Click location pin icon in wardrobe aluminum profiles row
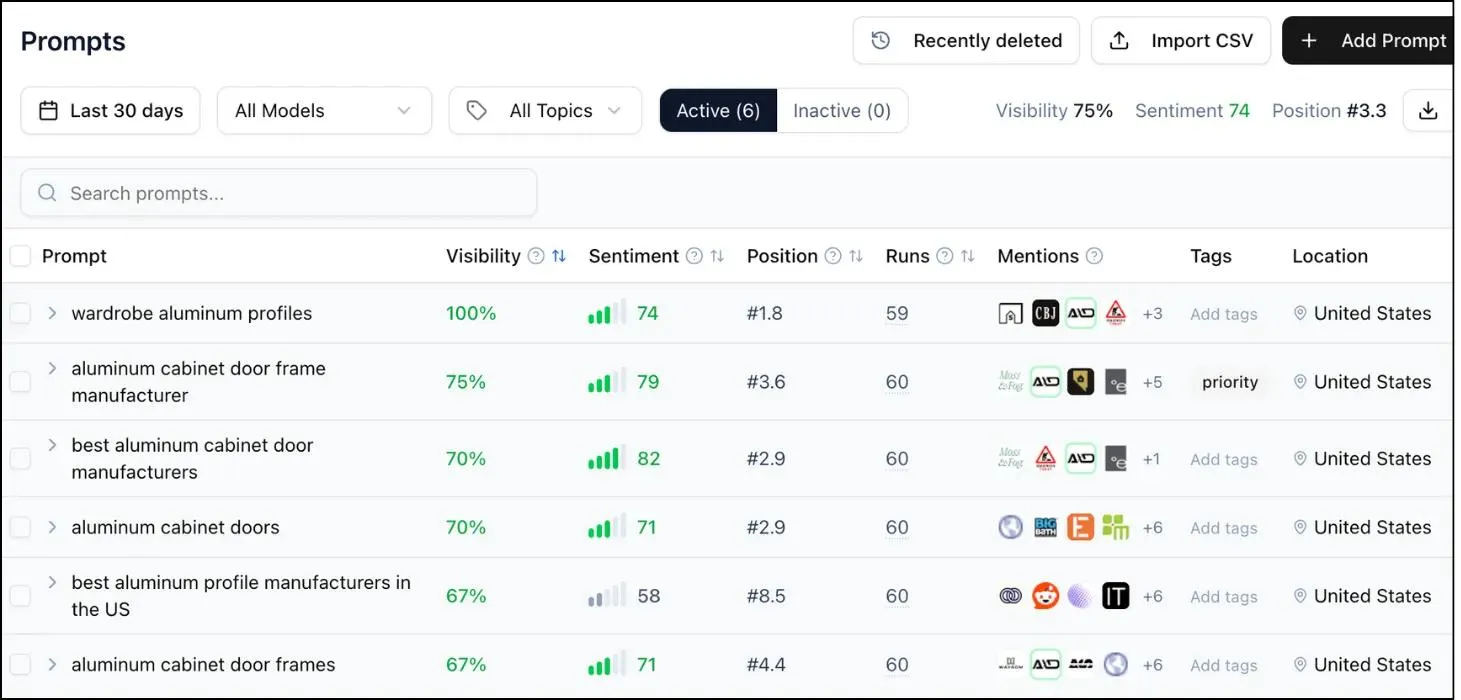The width and height of the screenshot is (1461, 700). [1300, 313]
